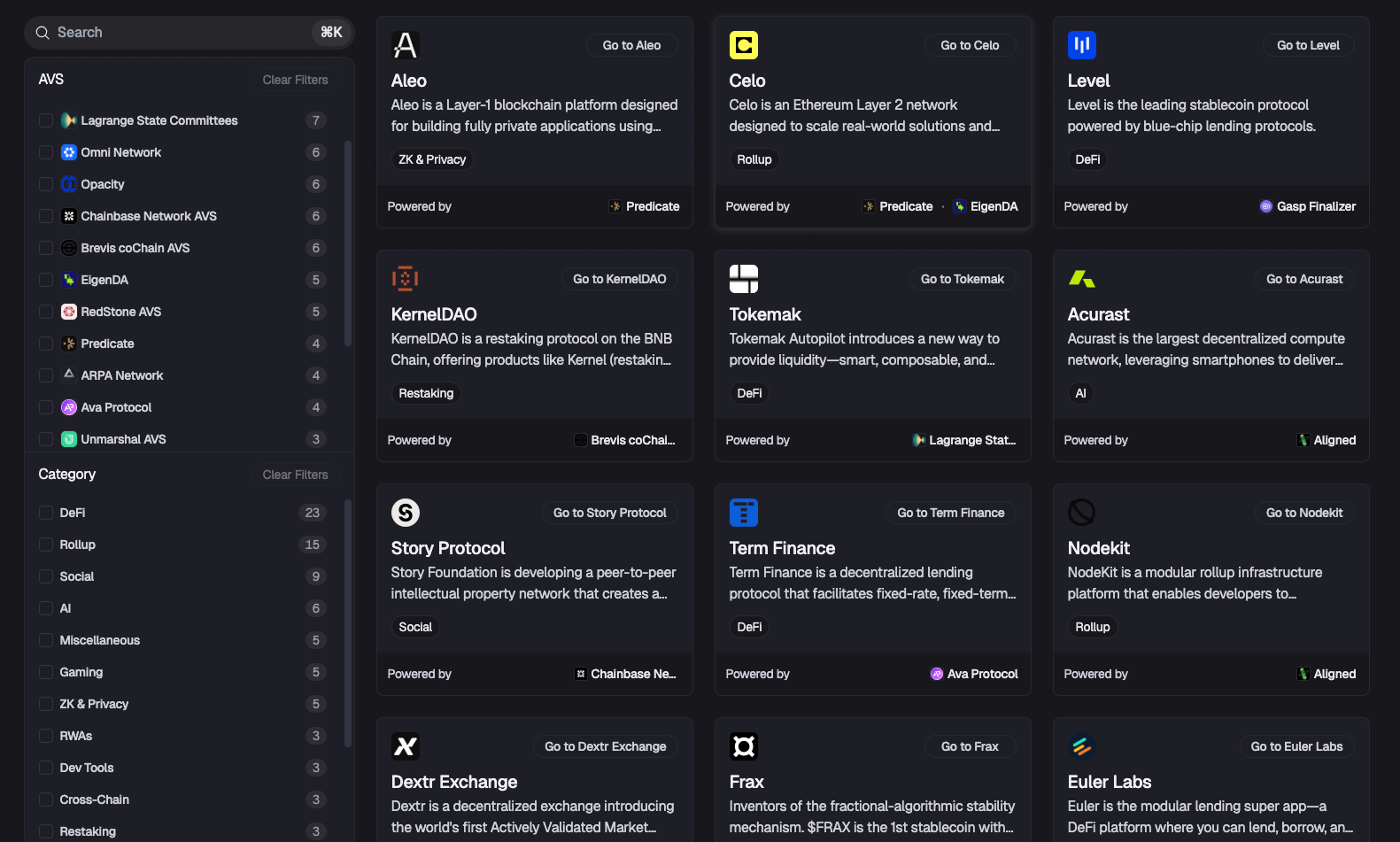Click the Search input field

pyautogui.click(x=177, y=33)
